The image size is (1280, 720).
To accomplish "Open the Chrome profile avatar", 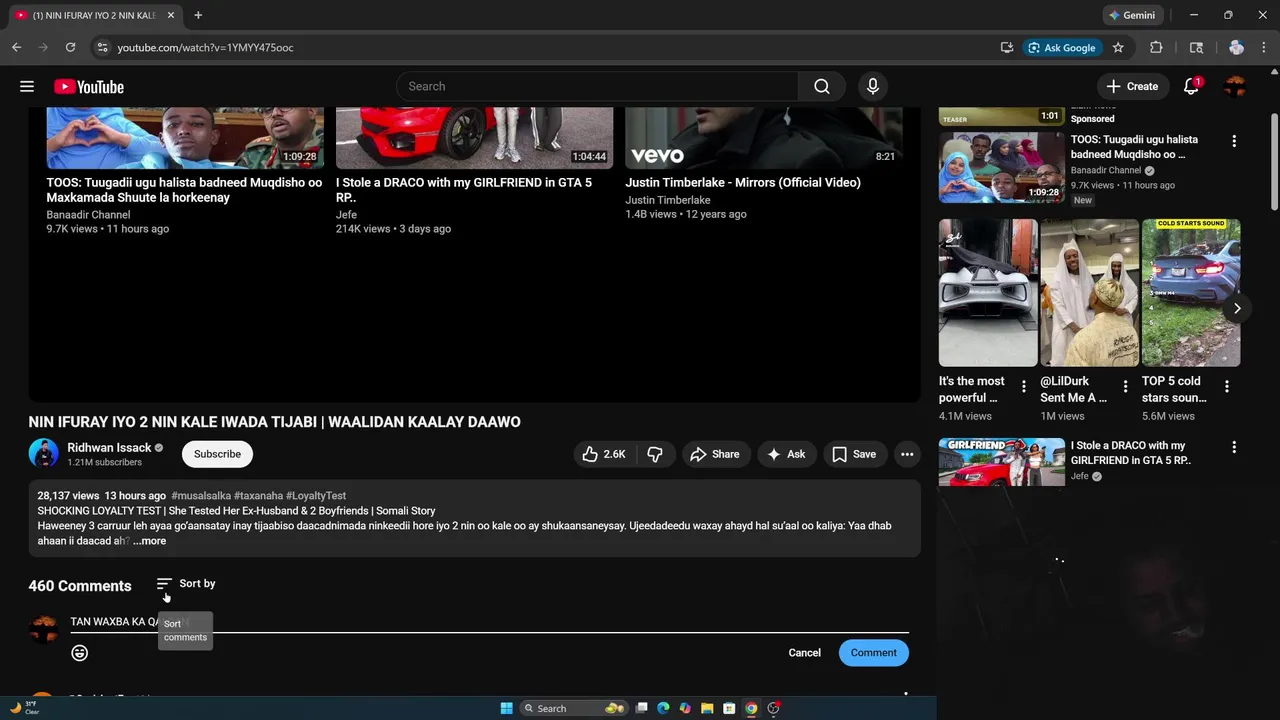I will click(1236, 47).
